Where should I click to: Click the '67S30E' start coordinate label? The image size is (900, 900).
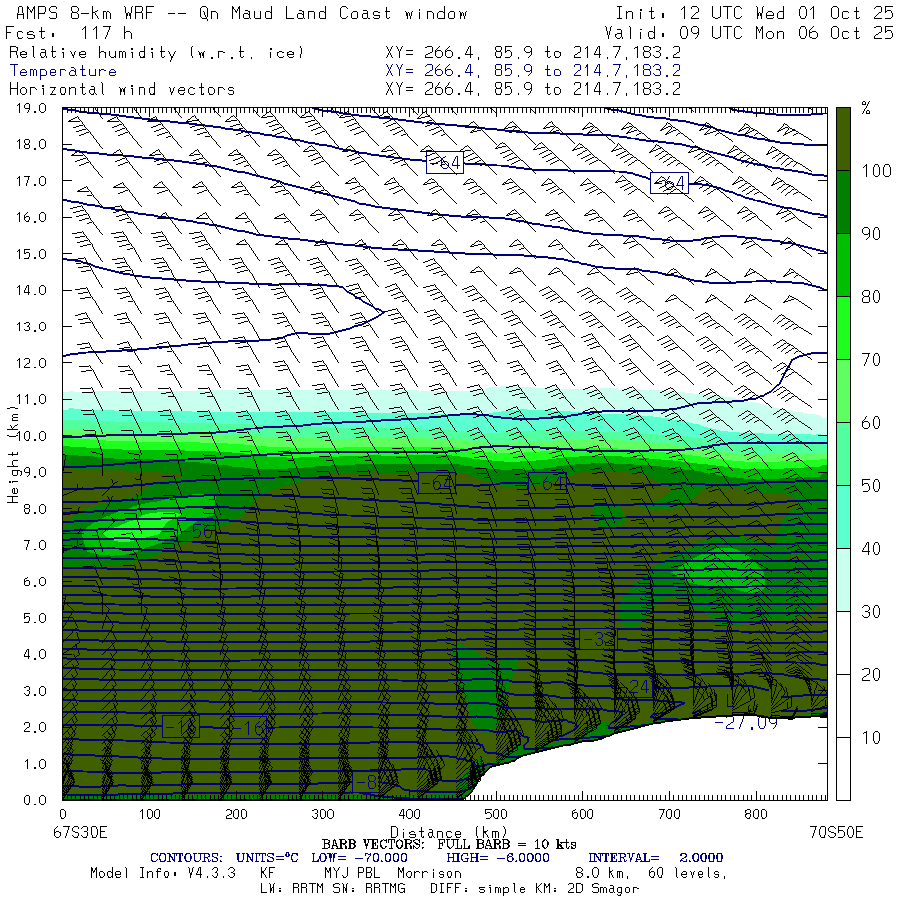coord(80,832)
